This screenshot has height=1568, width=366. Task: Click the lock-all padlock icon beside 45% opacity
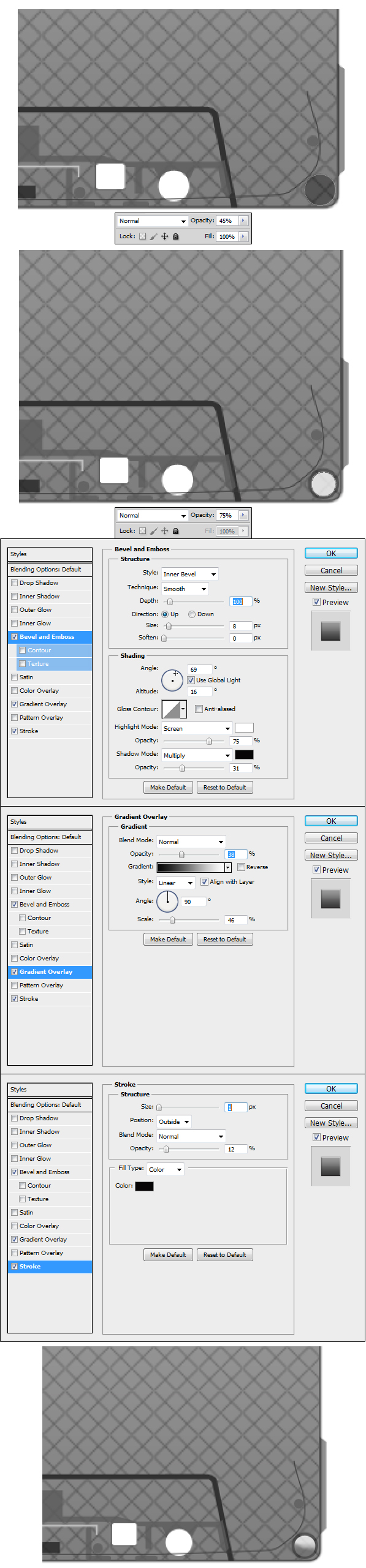pos(176,236)
